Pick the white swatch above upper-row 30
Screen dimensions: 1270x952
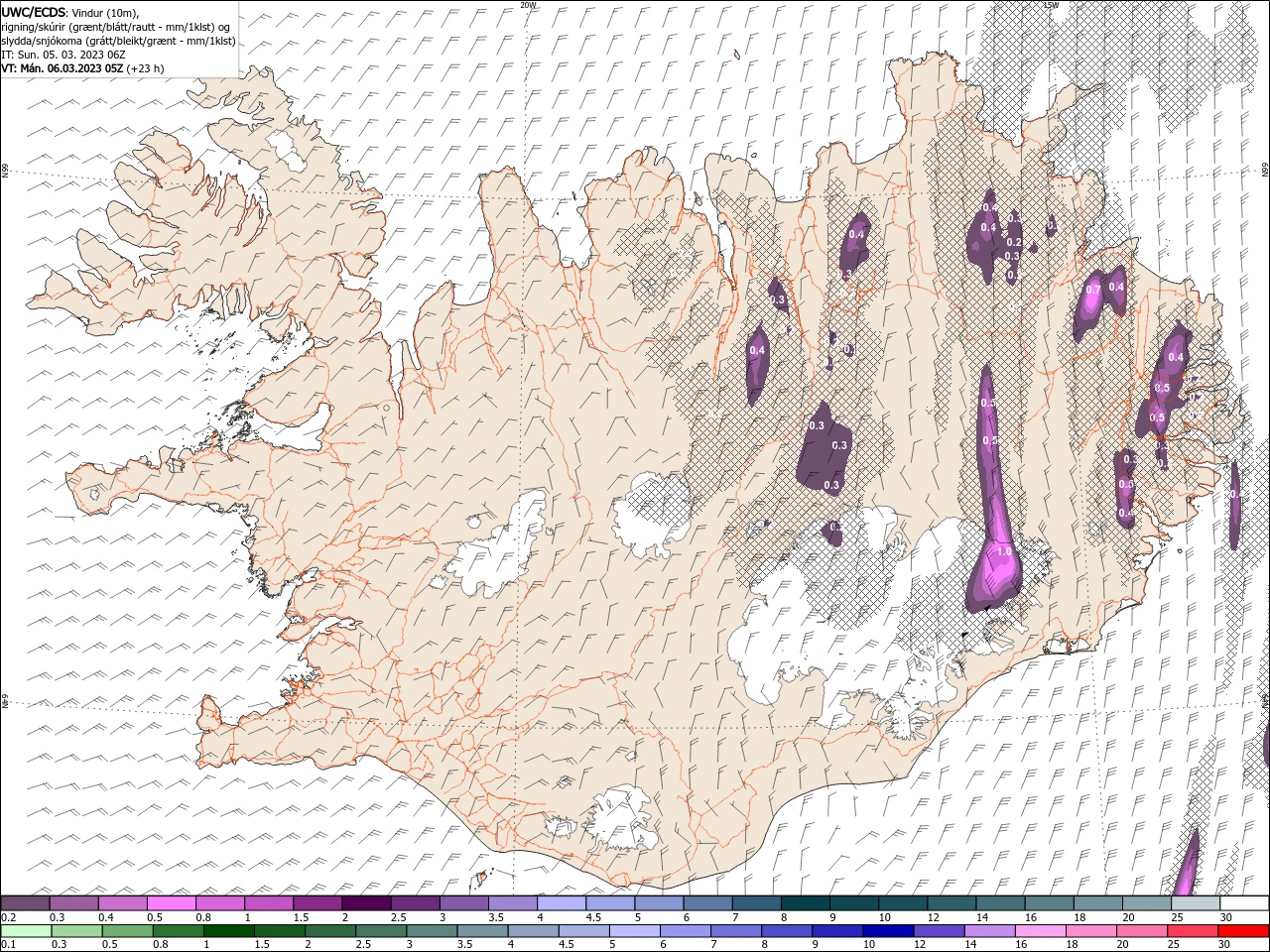(x=1244, y=903)
